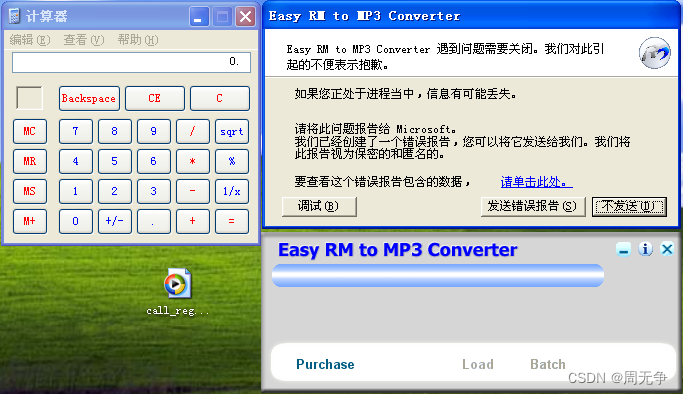The height and width of the screenshot is (394, 683).
Task: Click digit 2 on the calculator
Action: point(115,192)
